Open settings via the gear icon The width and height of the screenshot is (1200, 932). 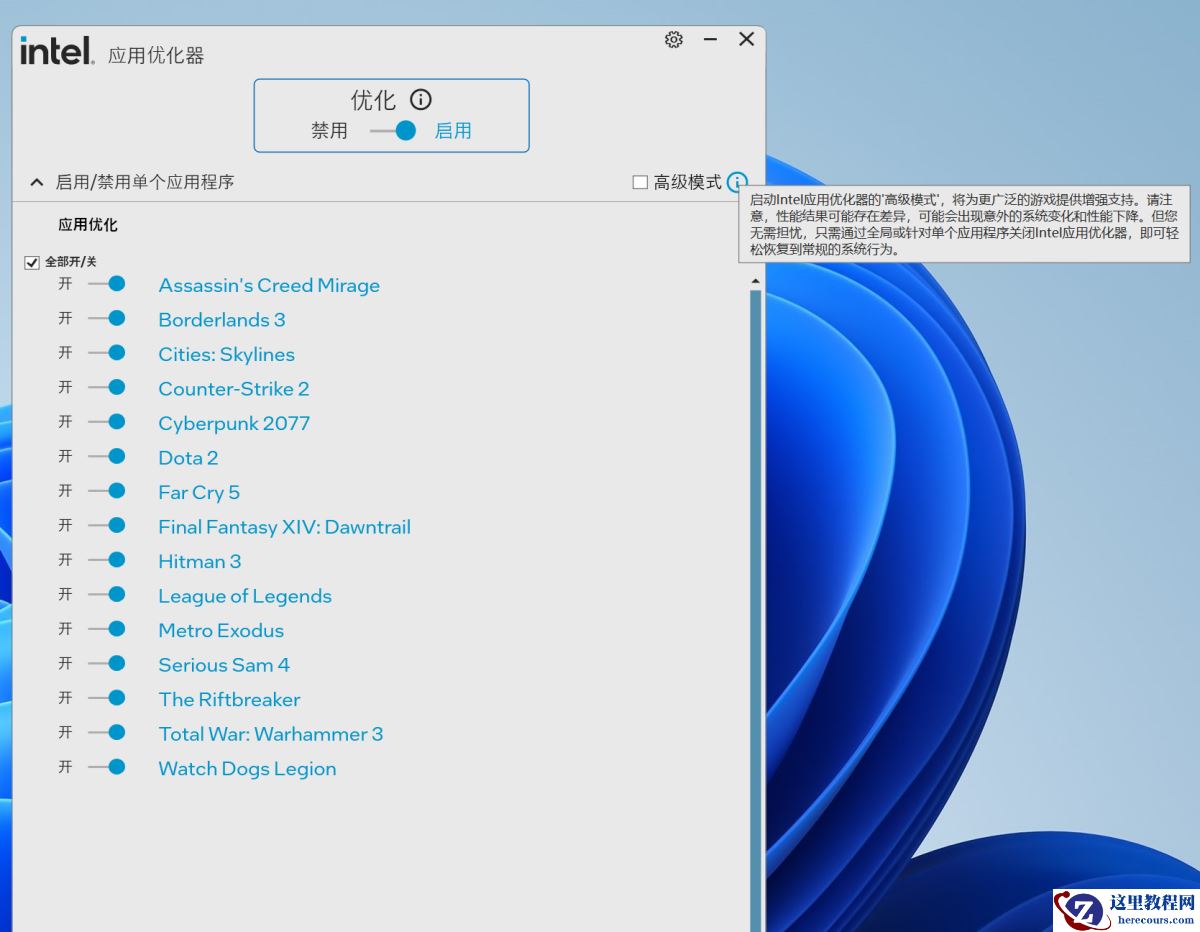coord(674,39)
